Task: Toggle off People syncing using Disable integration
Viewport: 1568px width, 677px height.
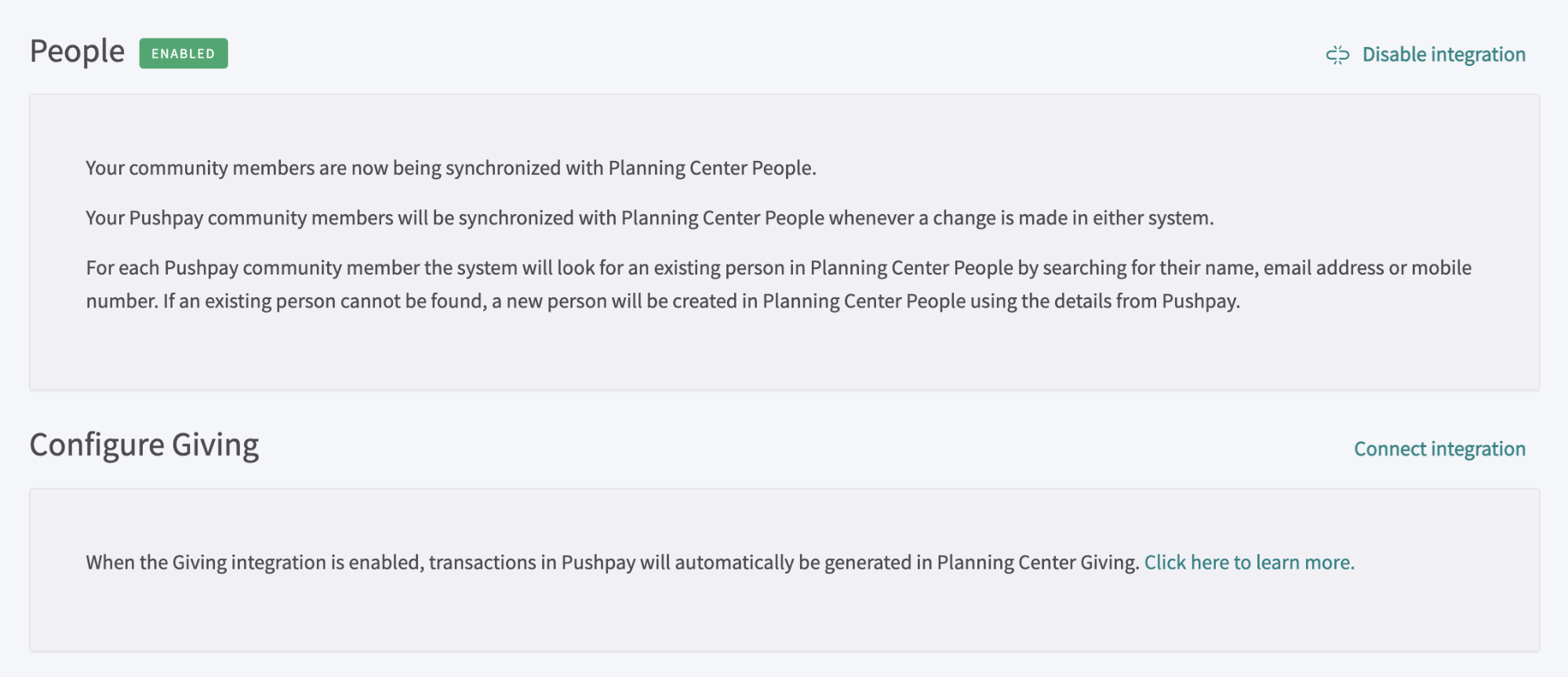Action: pyautogui.click(x=1444, y=53)
